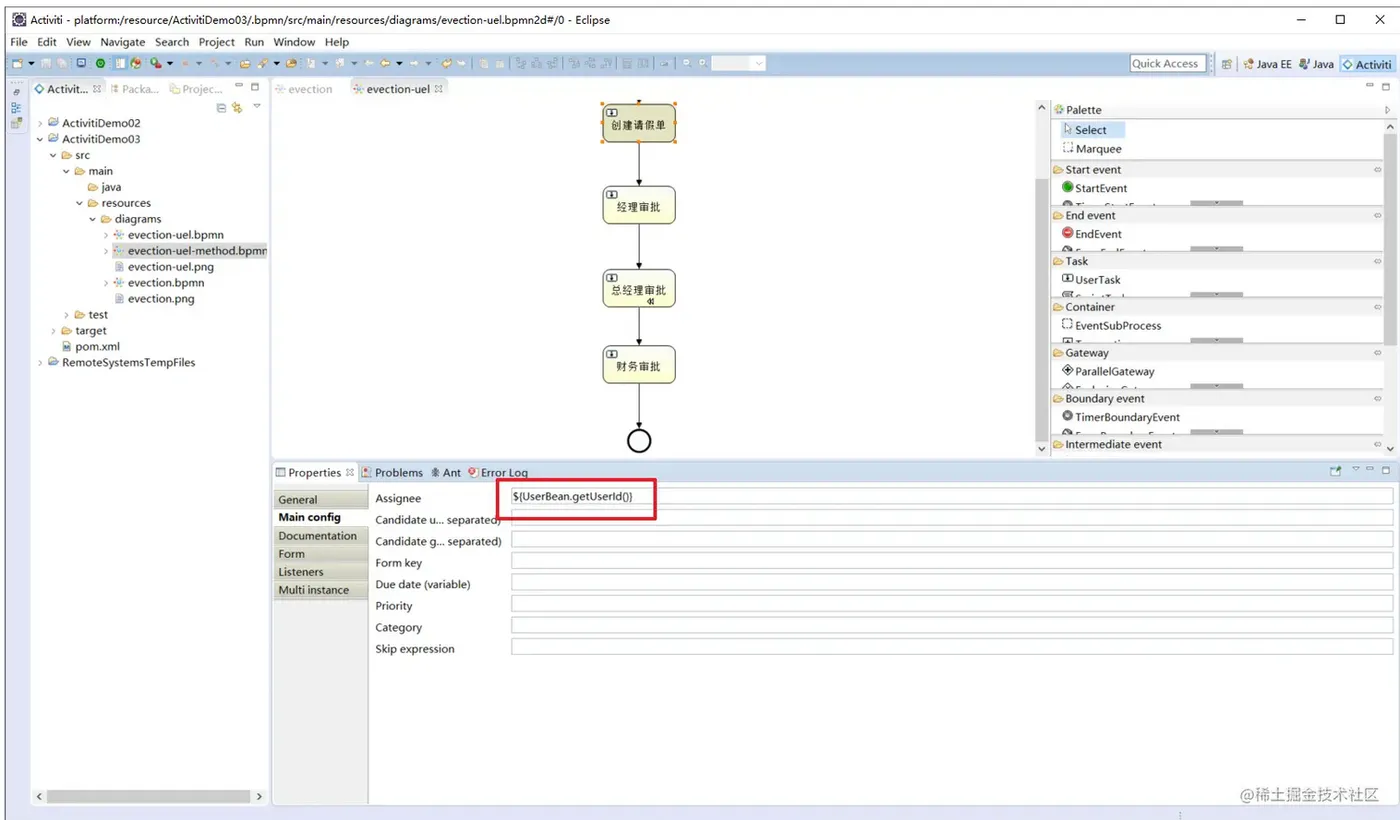Image resolution: width=1400 pixels, height=820 pixels.
Task: Select the 创建请假单 task node
Action: pyautogui.click(x=639, y=123)
